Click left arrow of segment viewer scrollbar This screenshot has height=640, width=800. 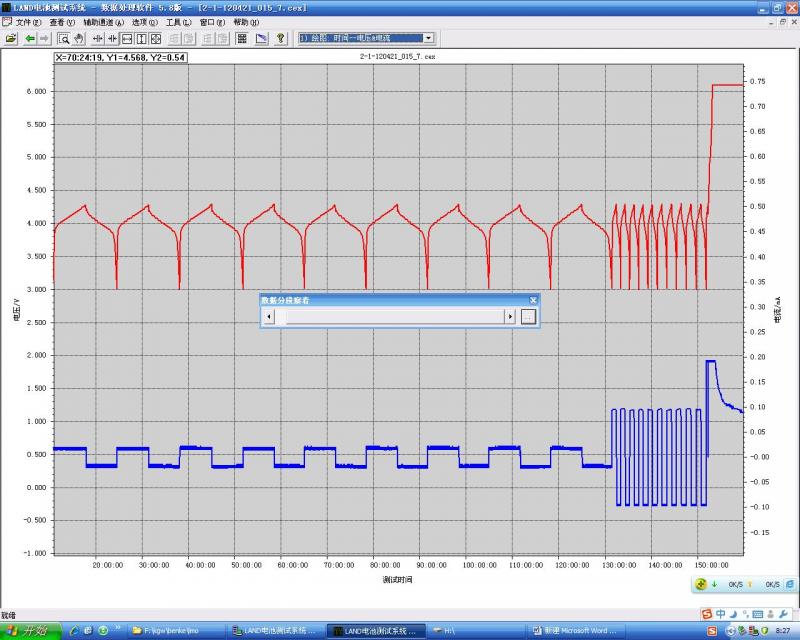click(x=268, y=316)
